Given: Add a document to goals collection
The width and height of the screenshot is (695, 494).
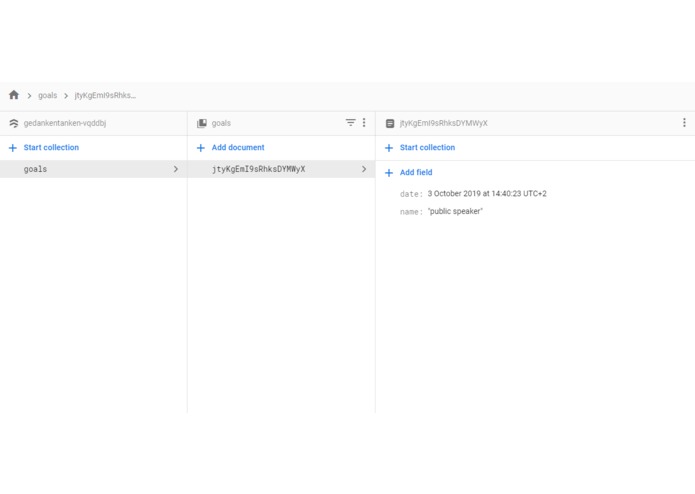Looking at the screenshot, I should point(238,148).
